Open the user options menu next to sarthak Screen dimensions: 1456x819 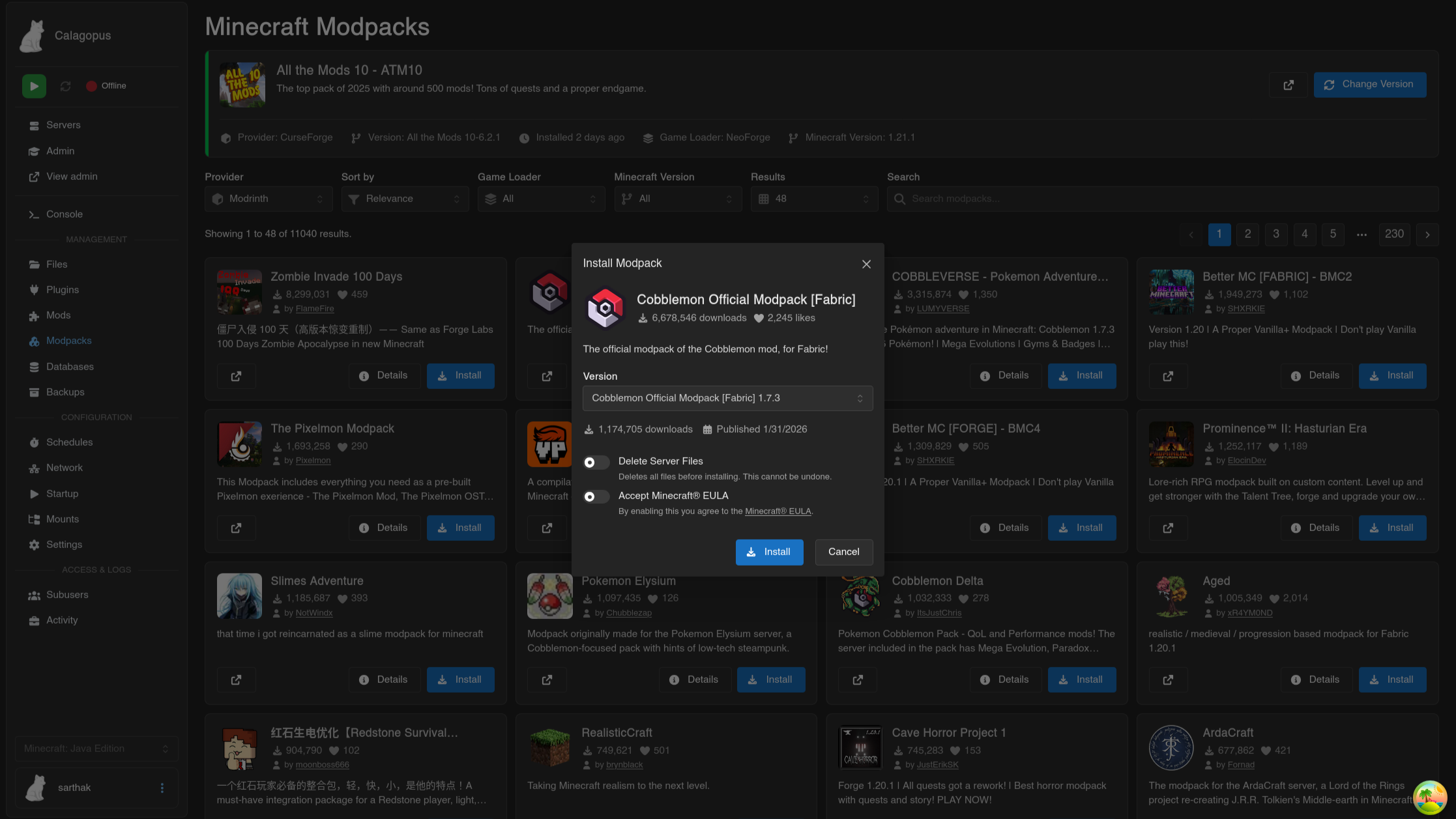[162, 788]
